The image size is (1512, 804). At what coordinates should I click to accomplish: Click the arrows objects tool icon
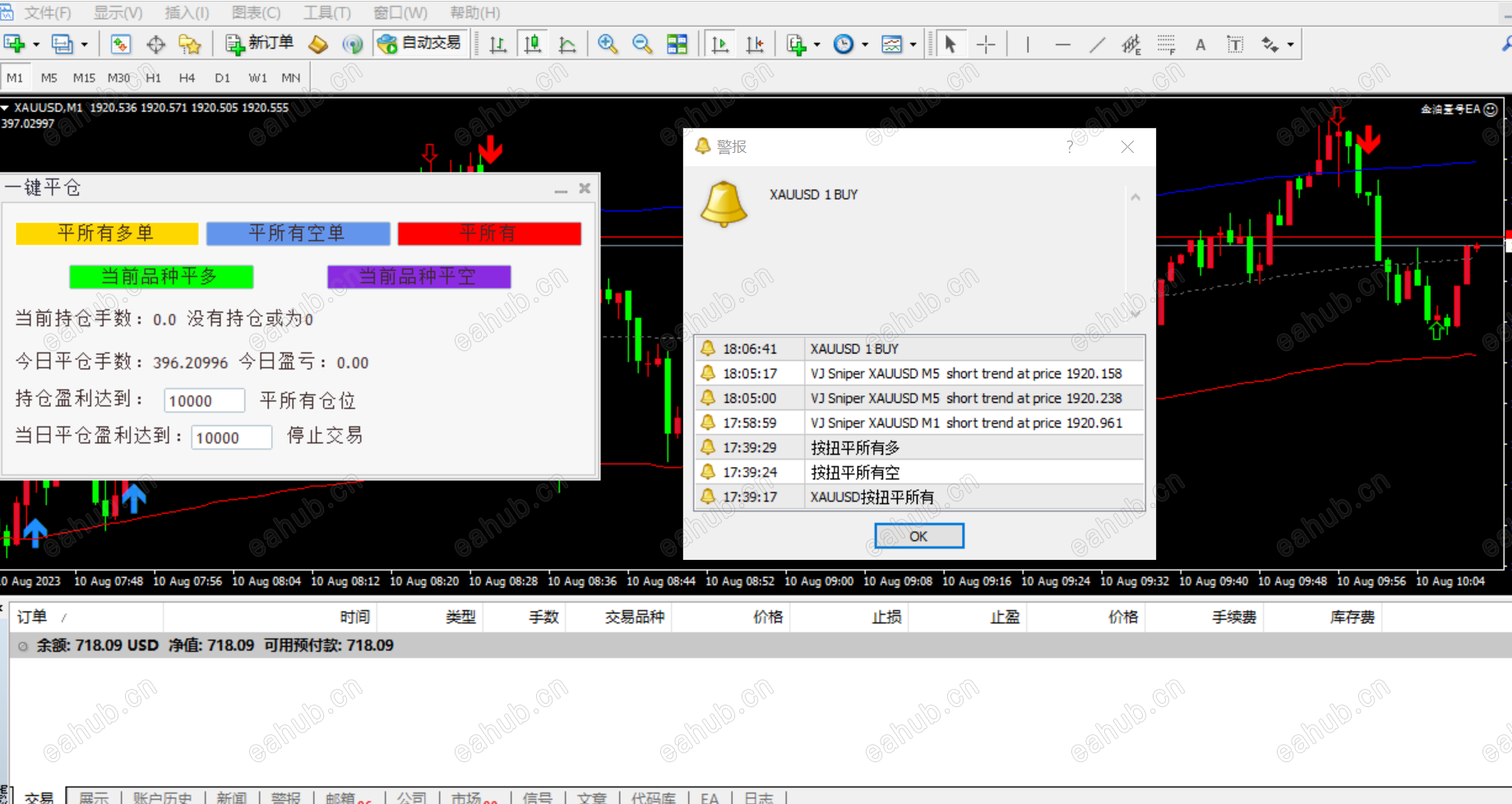(x=1270, y=44)
